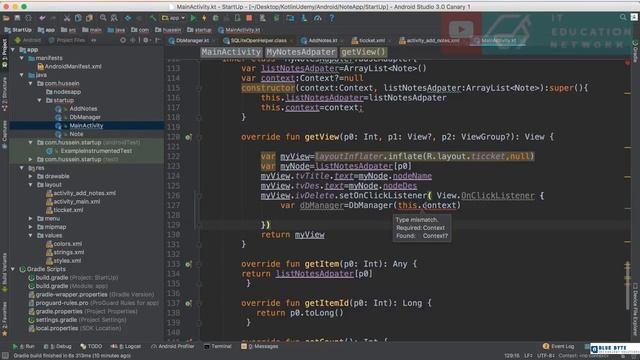This screenshot has width=640, height=360.
Task: Click the editor vertical scrollbar
Action: (x=628, y=286)
